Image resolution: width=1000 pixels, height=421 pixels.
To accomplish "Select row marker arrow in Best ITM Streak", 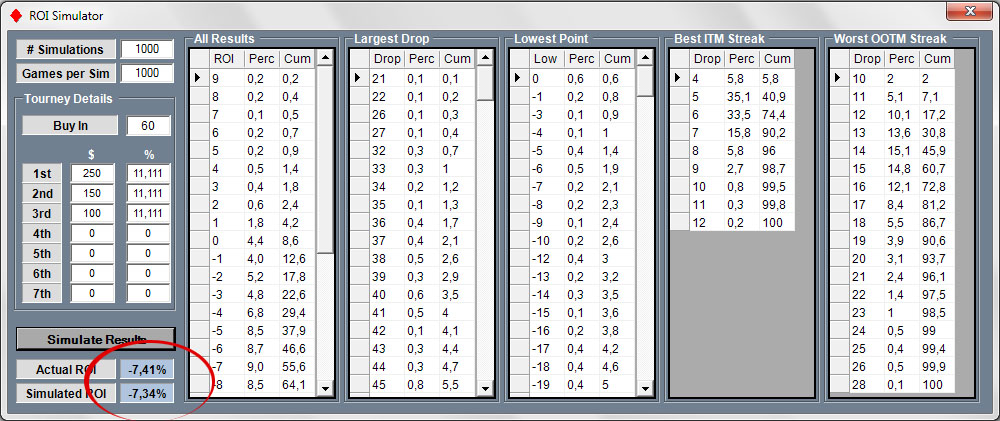I will (x=679, y=78).
